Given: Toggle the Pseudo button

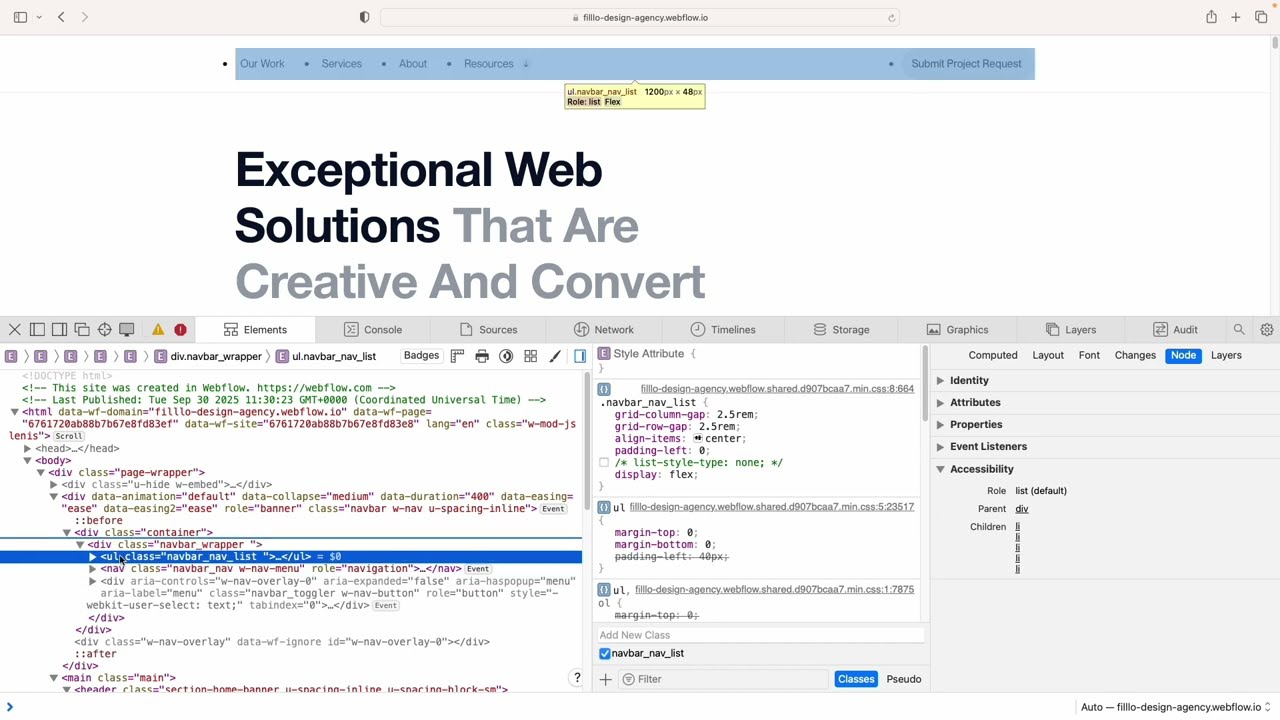Looking at the screenshot, I should [904, 679].
